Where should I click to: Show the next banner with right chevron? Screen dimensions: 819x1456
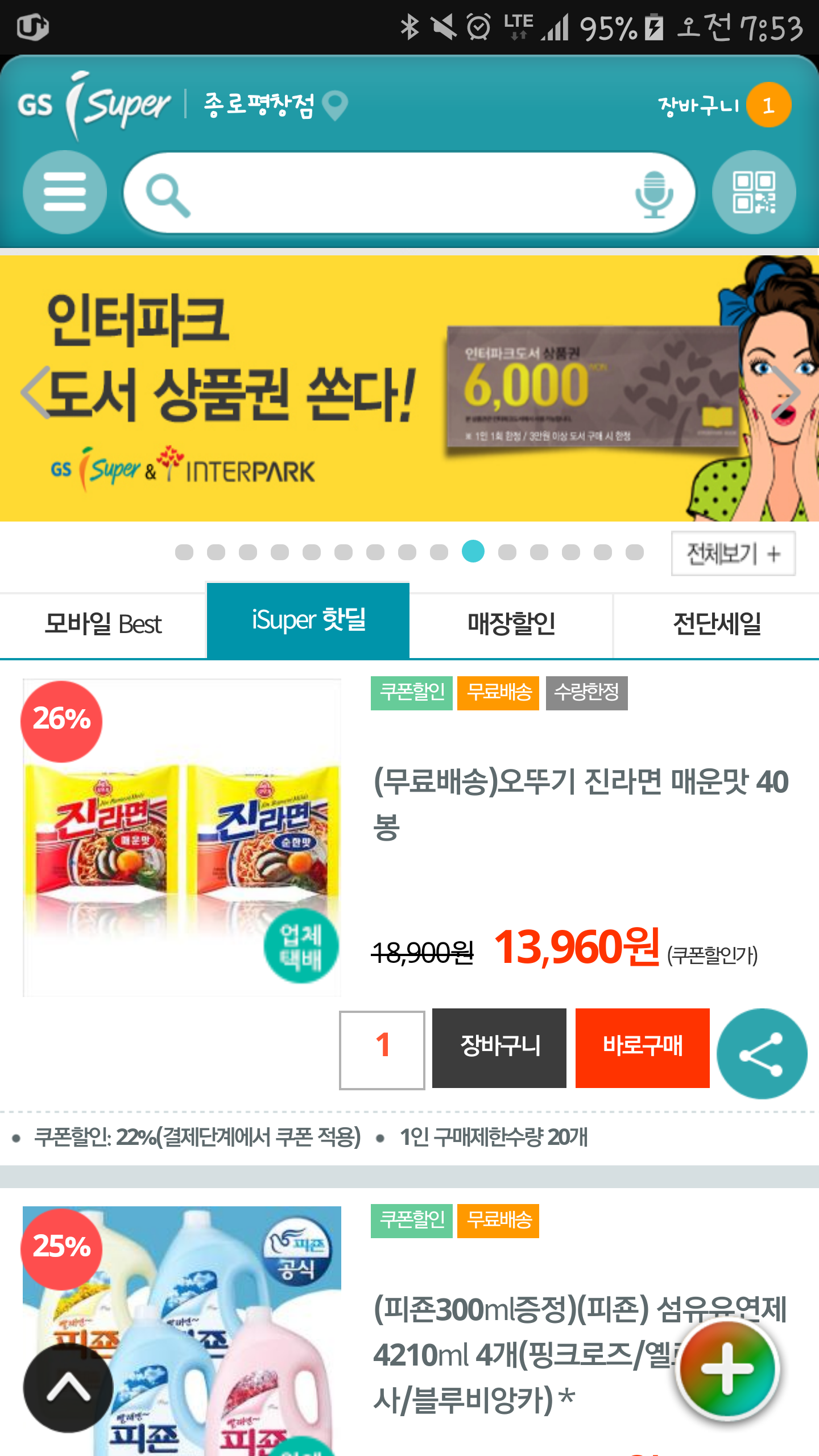pos(786,392)
